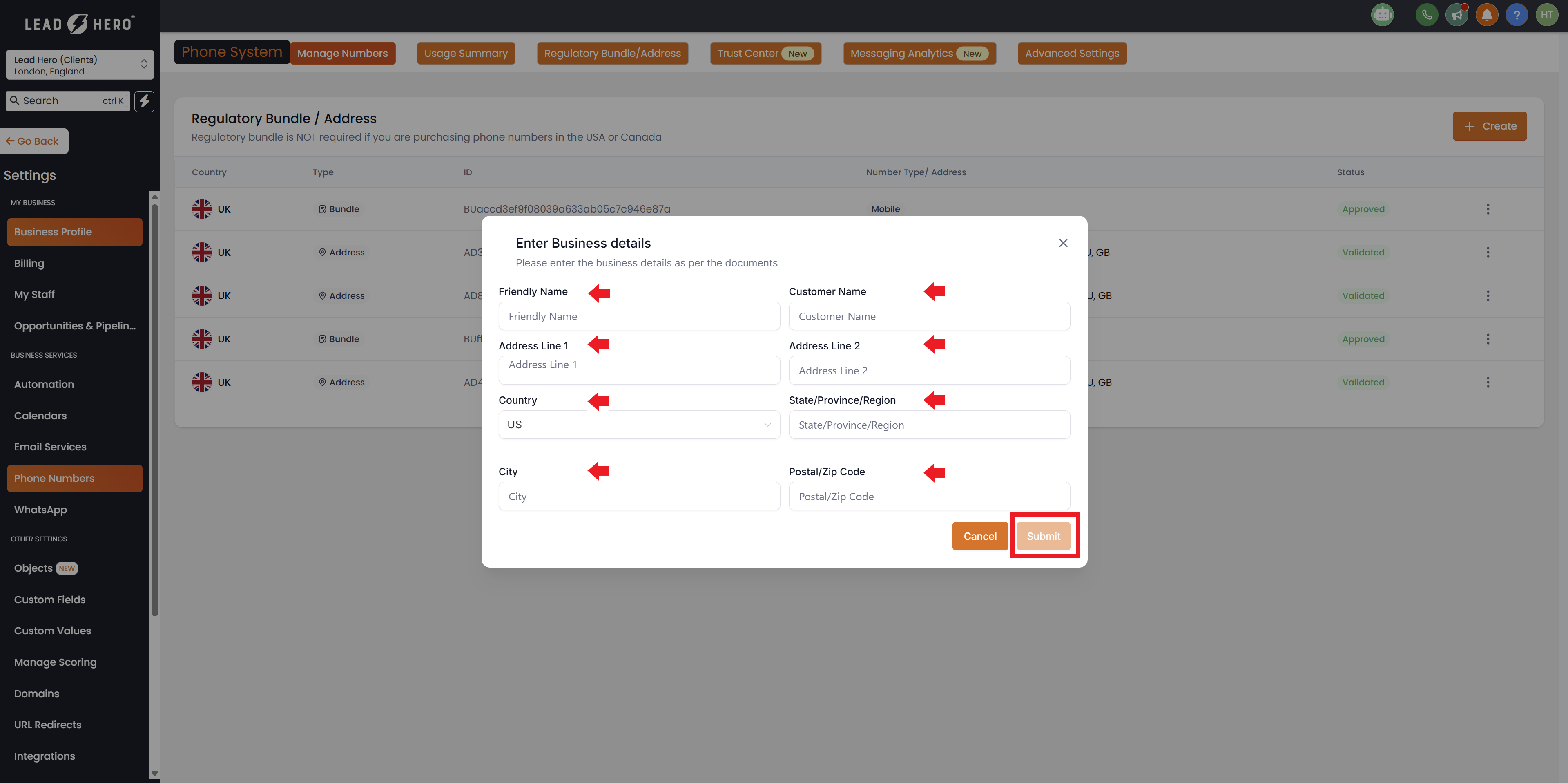Click the lightning bolt quick actions icon
The width and height of the screenshot is (1568, 783).
pyautogui.click(x=144, y=101)
